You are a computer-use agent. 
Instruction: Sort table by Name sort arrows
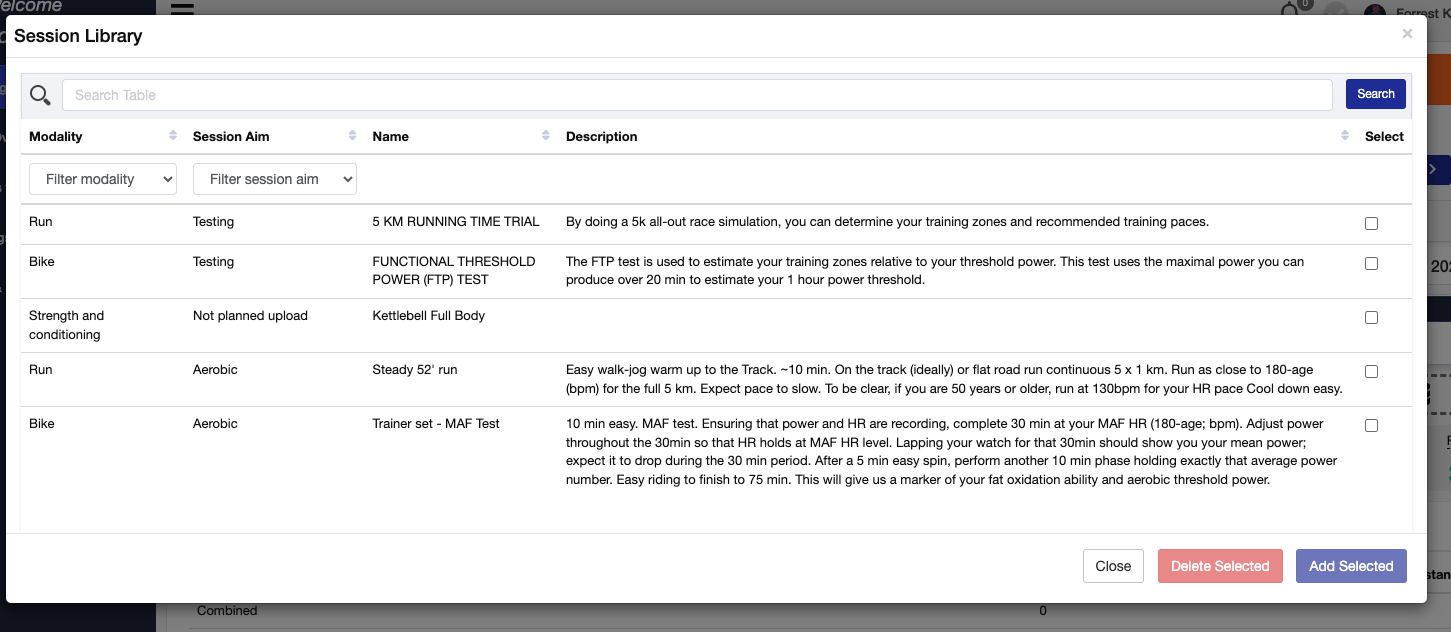click(x=546, y=136)
